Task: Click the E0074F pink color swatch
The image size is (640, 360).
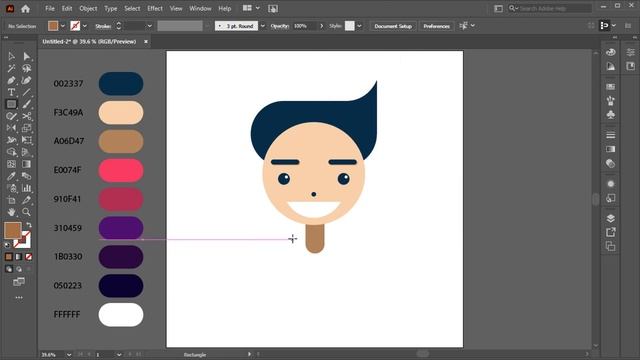Action: click(x=121, y=170)
